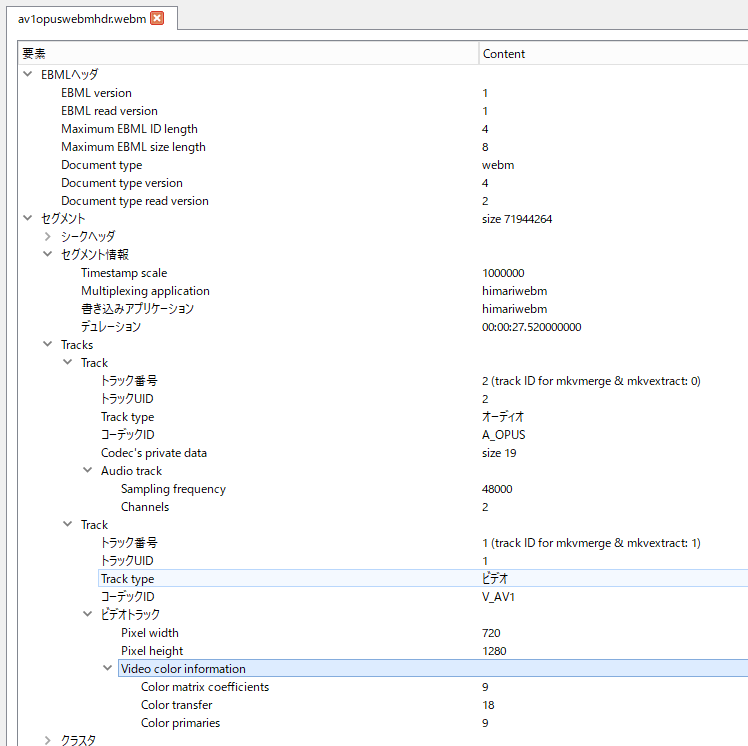Collapse the ビデオトラック node

[x=88, y=615]
